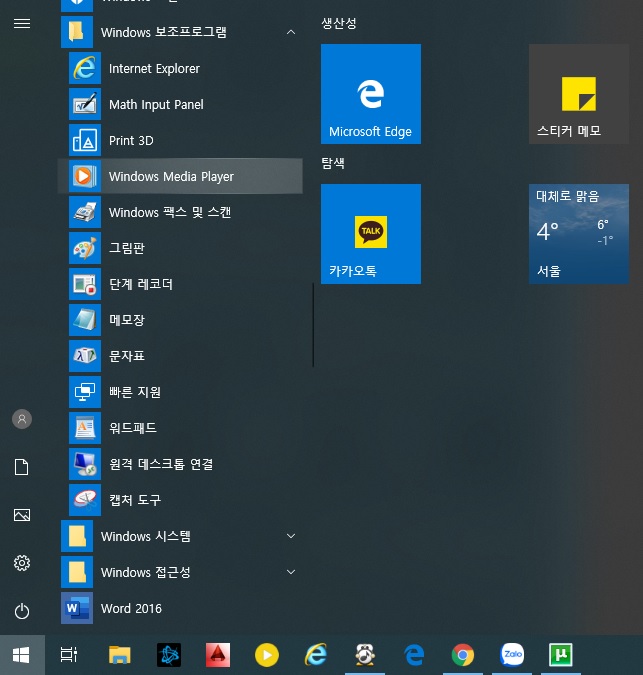Screen dimensions: 643x675
Task: Open File Explorer from the taskbar
Action: 119,655
